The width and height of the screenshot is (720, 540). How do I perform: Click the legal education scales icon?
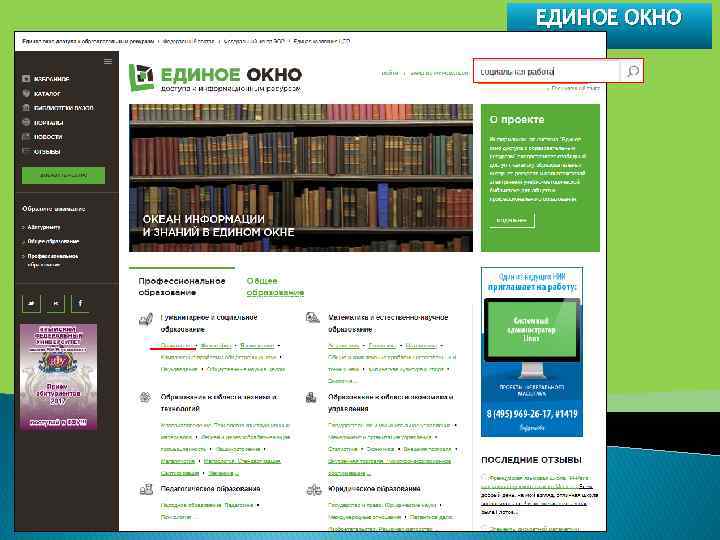click(x=314, y=490)
